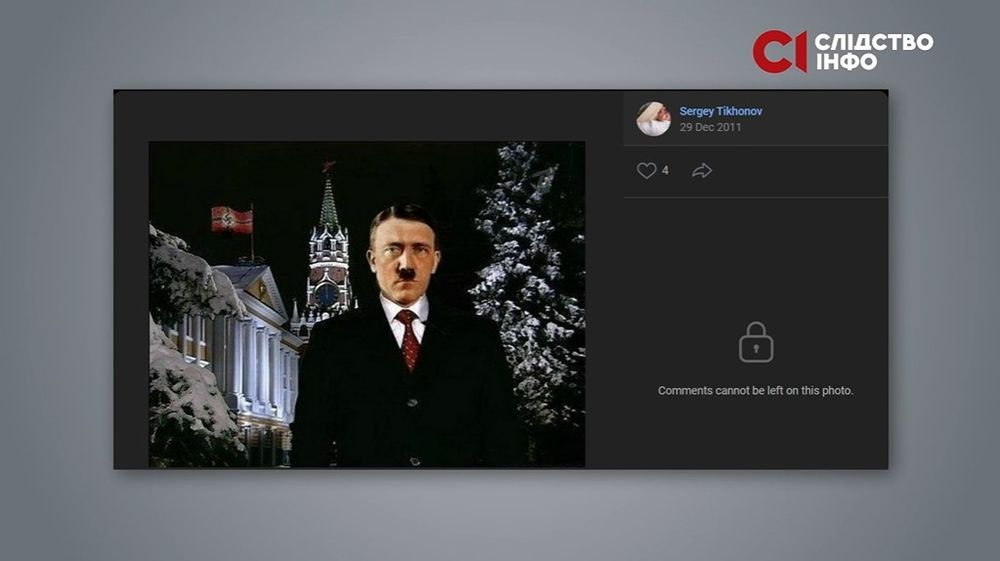This screenshot has height=561, width=1000.
Task: Click the СЛІДСТВО ІНФО logo text
Action: pyautogui.click(x=873, y=52)
